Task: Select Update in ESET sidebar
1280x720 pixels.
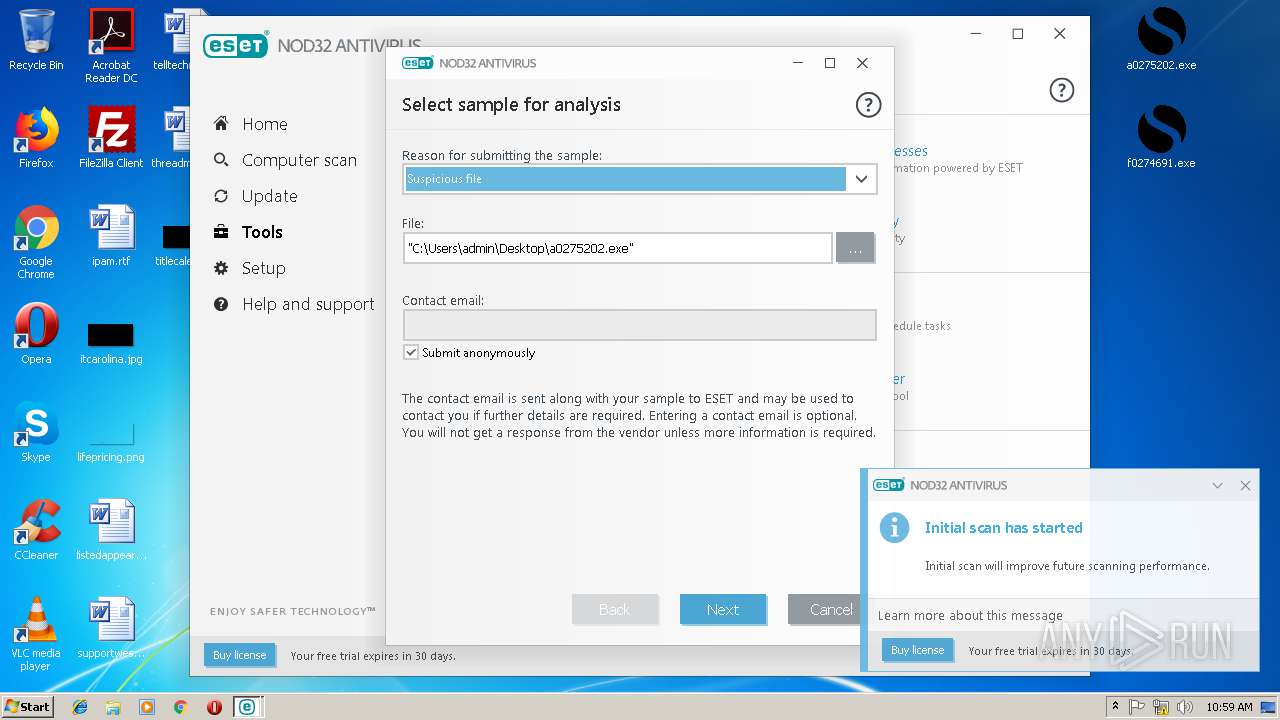Action: pos(269,196)
